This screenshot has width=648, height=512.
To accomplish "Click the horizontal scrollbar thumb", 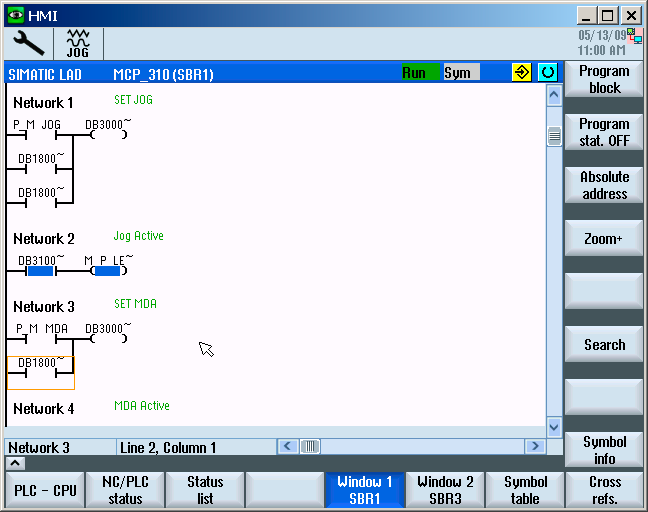I will (x=310, y=446).
